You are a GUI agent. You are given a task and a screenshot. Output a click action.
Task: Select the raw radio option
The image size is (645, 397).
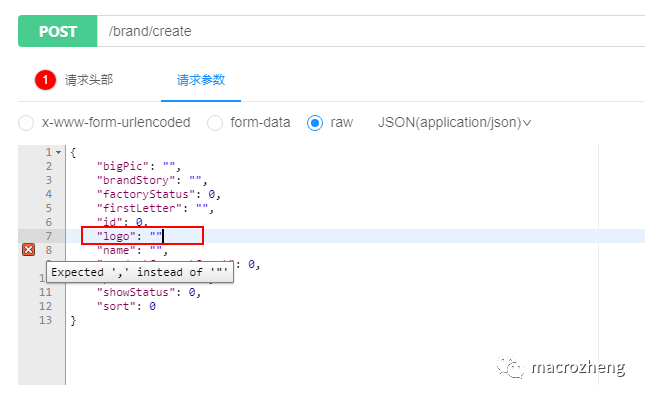click(315, 123)
